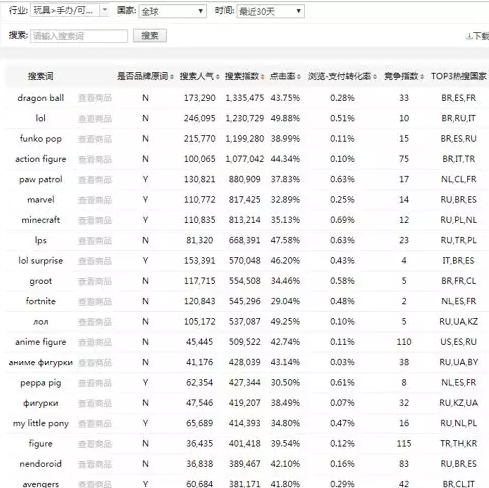Select the avengers search term
Image resolution: width=489 pixels, height=488 pixels.
coord(41,484)
